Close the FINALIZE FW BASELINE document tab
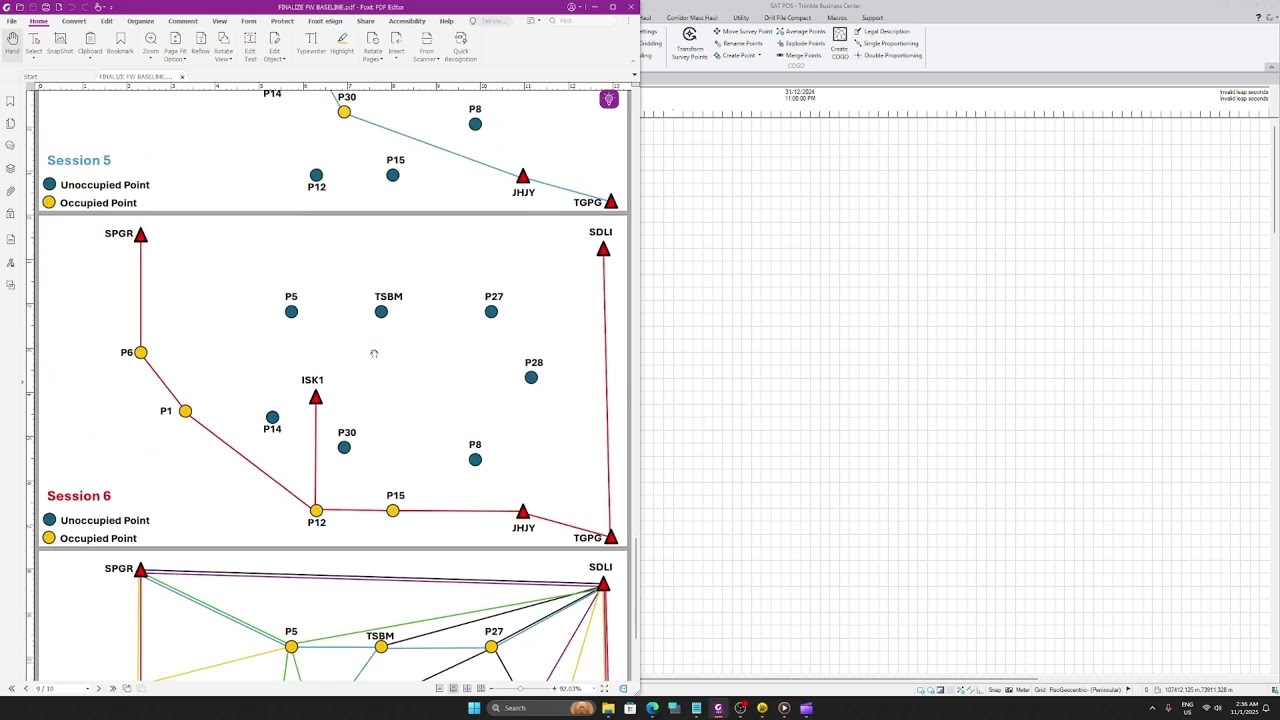The width and height of the screenshot is (1280, 720). coord(182,77)
